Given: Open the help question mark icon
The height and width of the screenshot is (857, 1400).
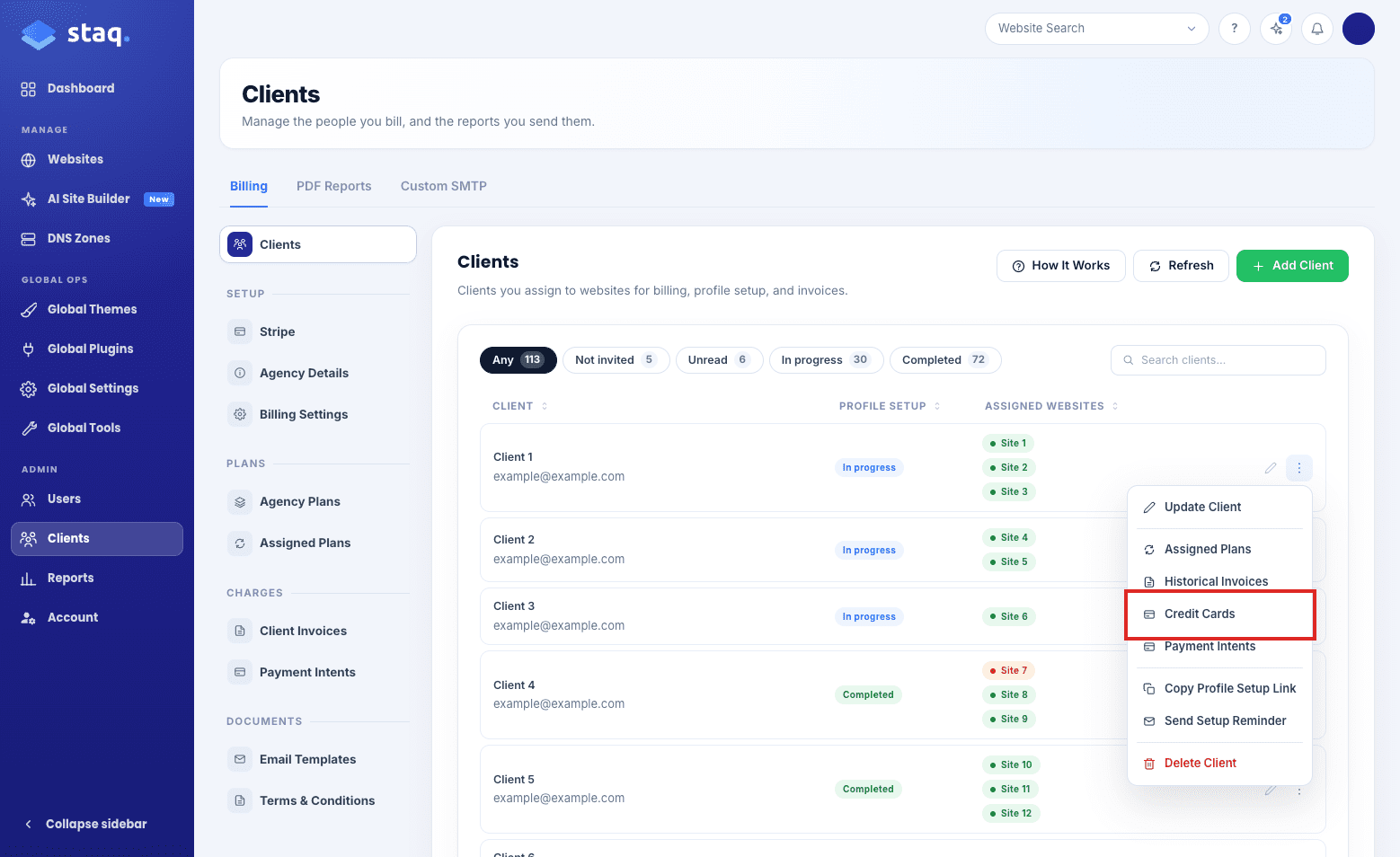Looking at the screenshot, I should [x=1235, y=29].
